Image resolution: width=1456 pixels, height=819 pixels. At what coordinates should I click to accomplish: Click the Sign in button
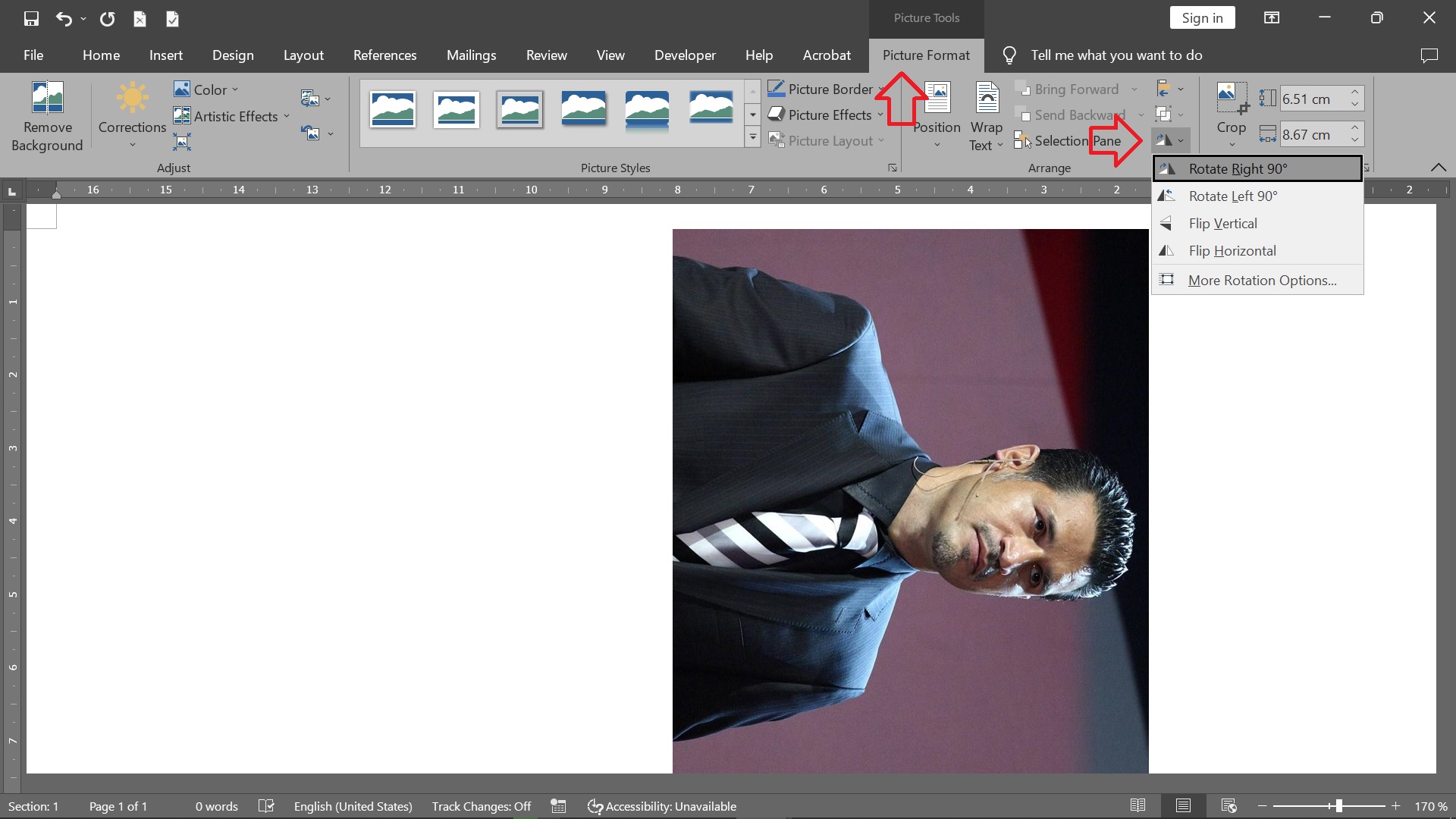point(1202,18)
